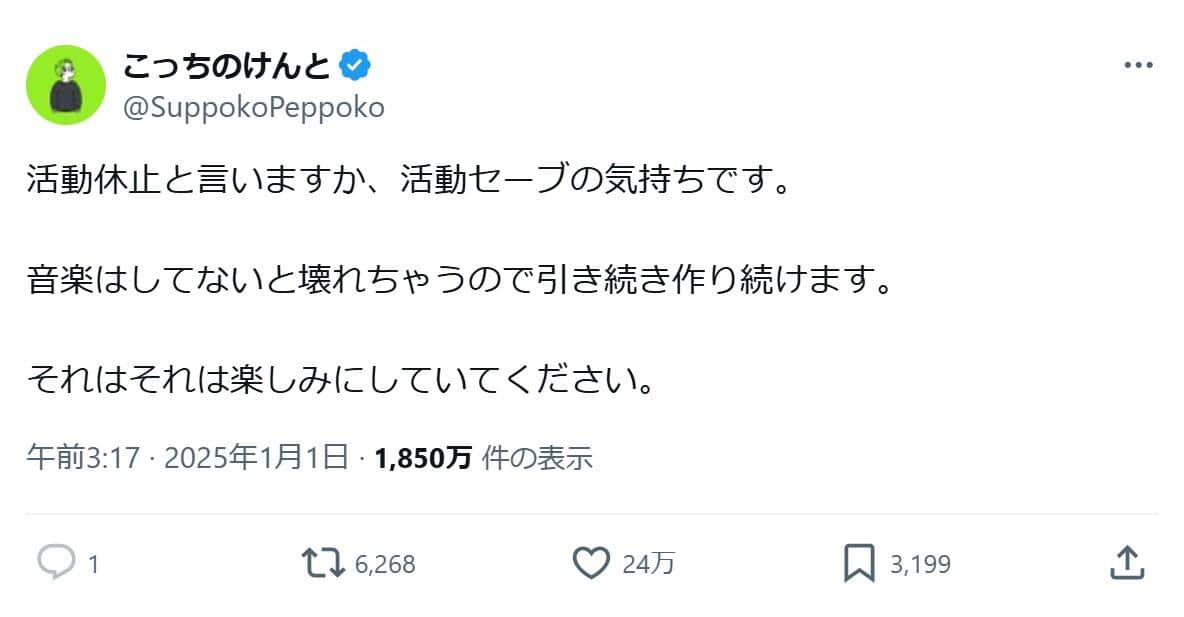
Task: Click the 3,199 bookmark count
Action: [920, 565]
